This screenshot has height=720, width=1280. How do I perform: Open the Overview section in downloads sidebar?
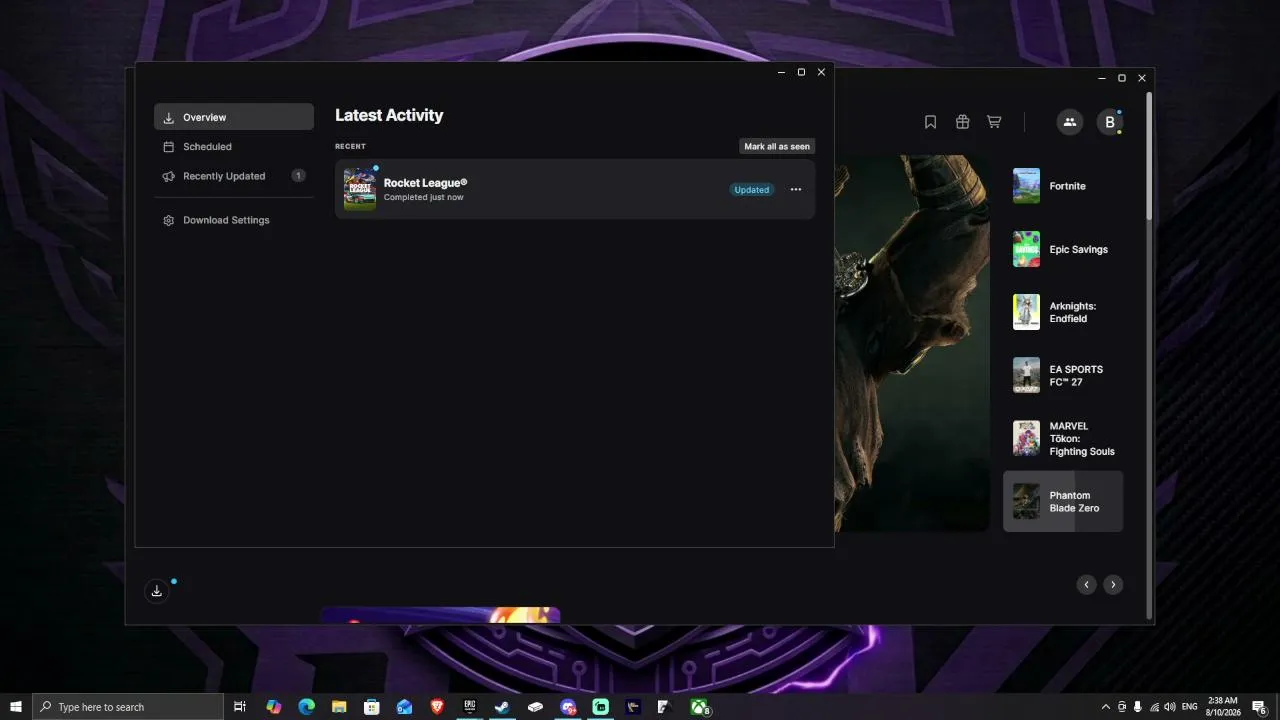tap(234, 117)
